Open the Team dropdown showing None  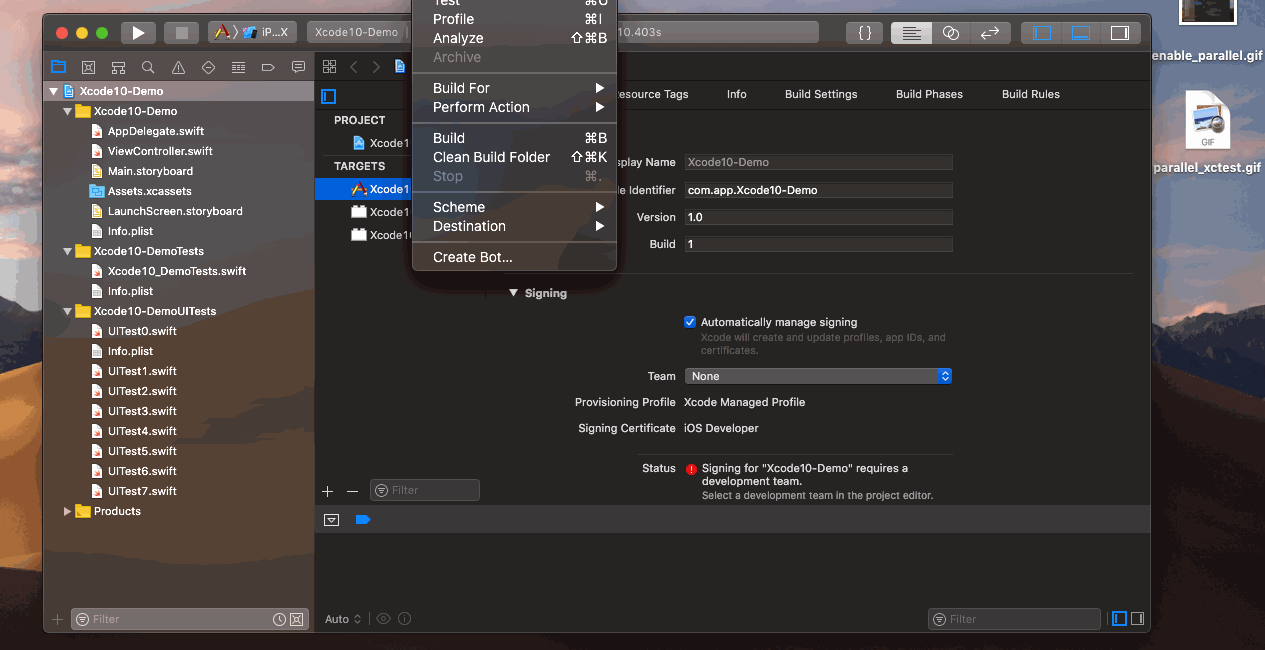(x=818, y=376)
